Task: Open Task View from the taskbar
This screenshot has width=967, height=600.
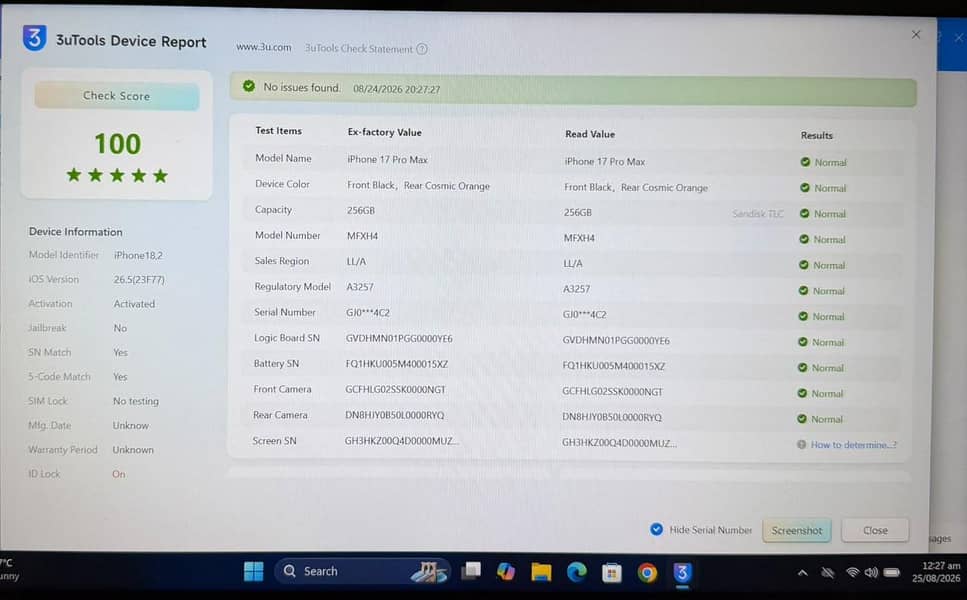Action: click(471, 571)
